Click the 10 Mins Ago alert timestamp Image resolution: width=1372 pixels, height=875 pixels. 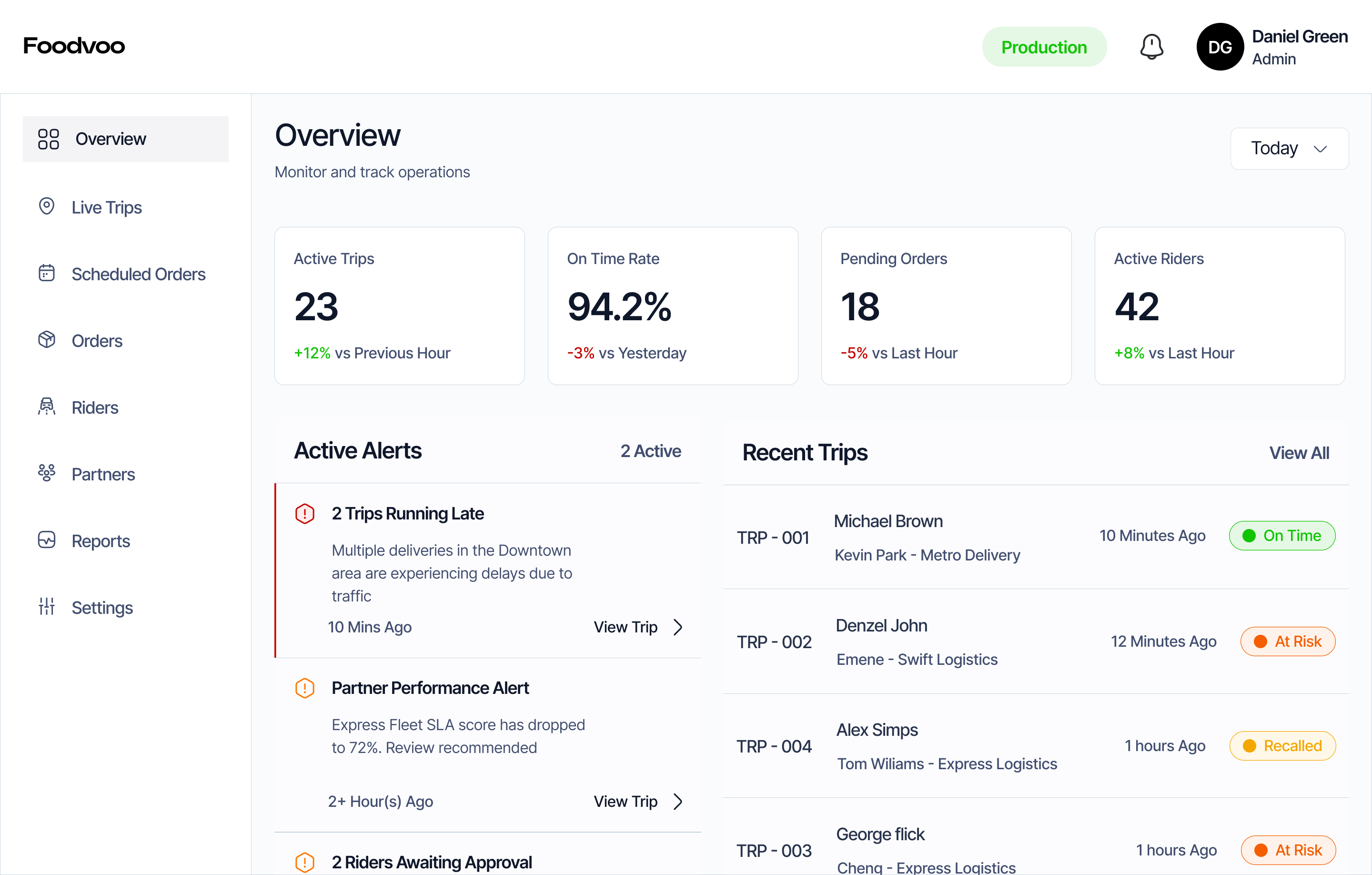point(370,627)
